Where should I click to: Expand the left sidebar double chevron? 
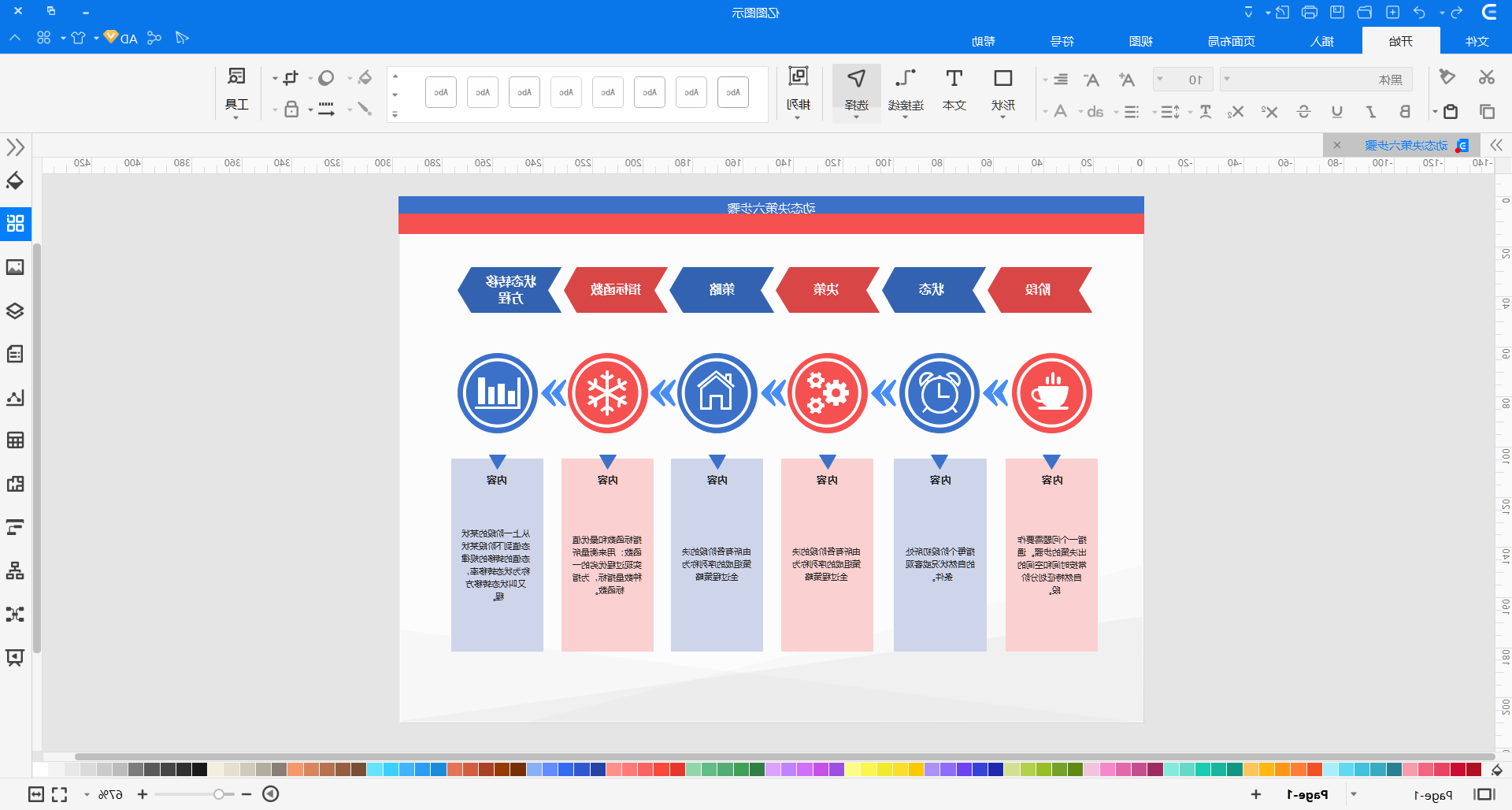point(15,147)
